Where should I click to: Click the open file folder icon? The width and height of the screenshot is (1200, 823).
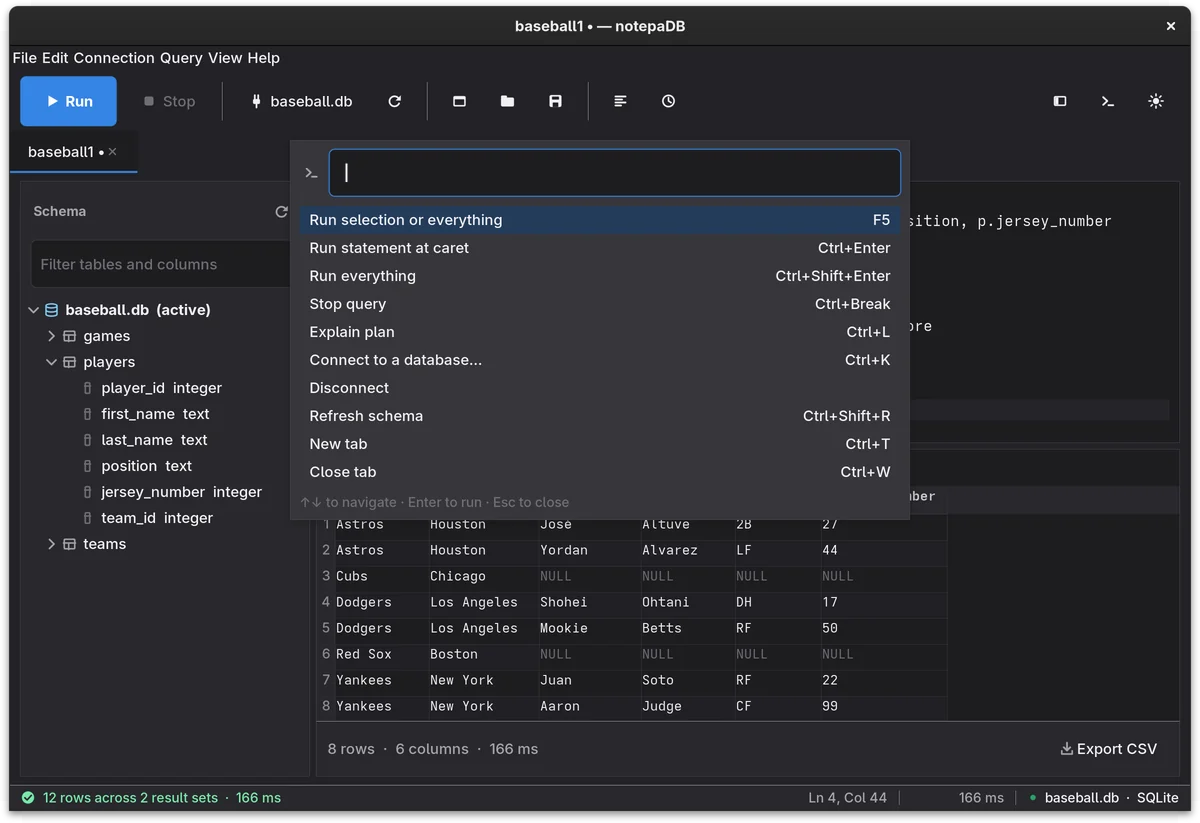507,101
